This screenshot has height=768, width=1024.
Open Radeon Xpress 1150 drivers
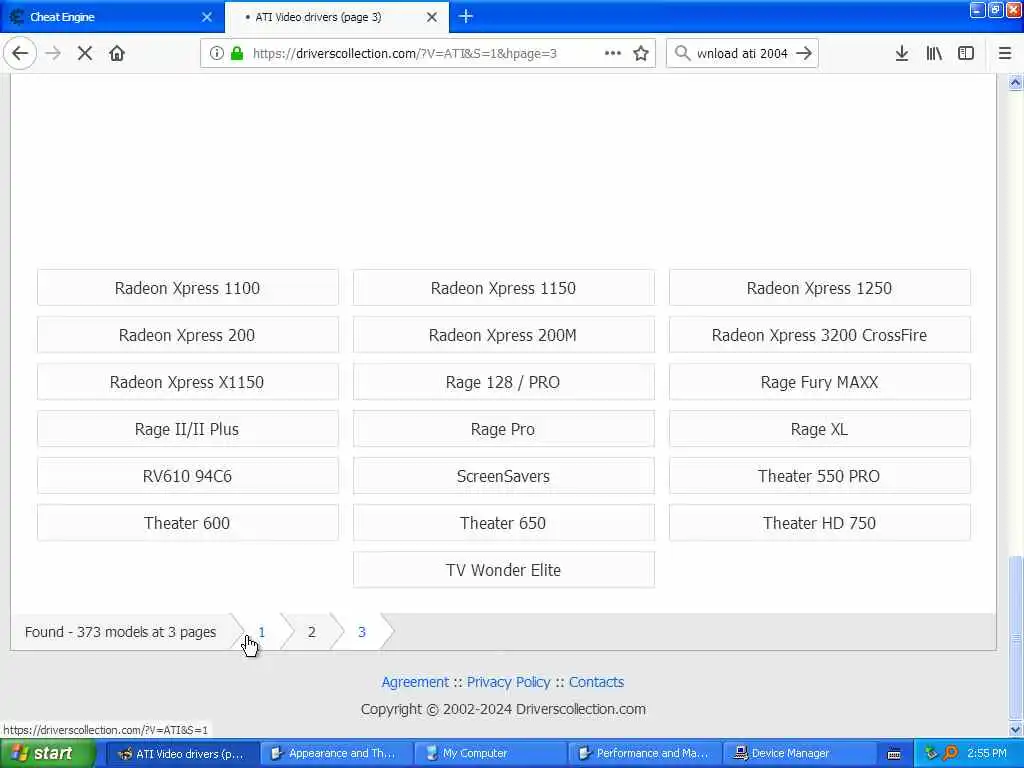(504, 288)
